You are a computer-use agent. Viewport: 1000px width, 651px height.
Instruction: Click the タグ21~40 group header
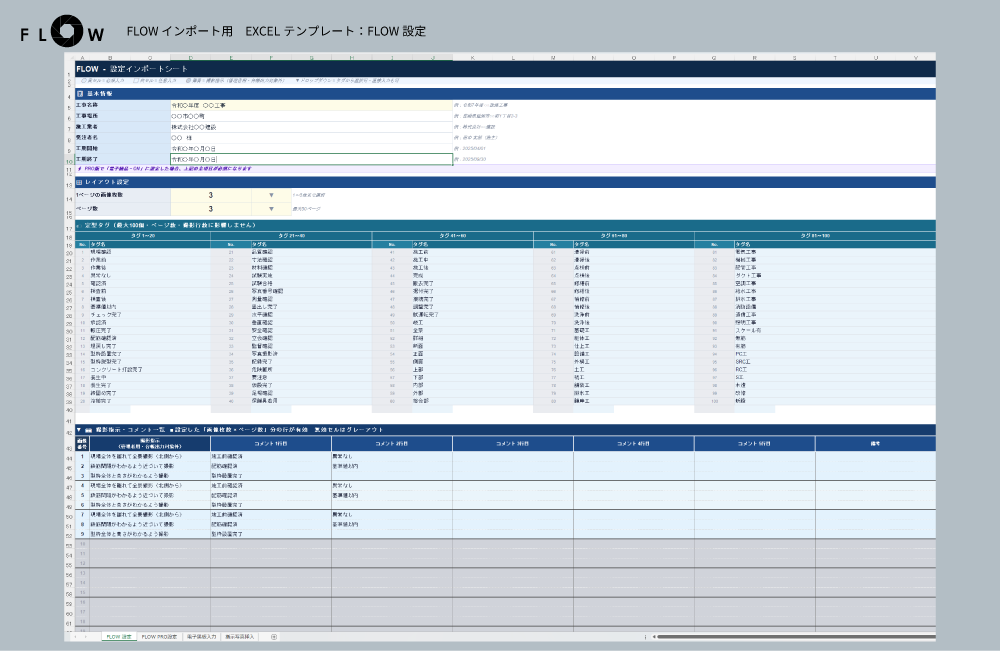point(291,236)
